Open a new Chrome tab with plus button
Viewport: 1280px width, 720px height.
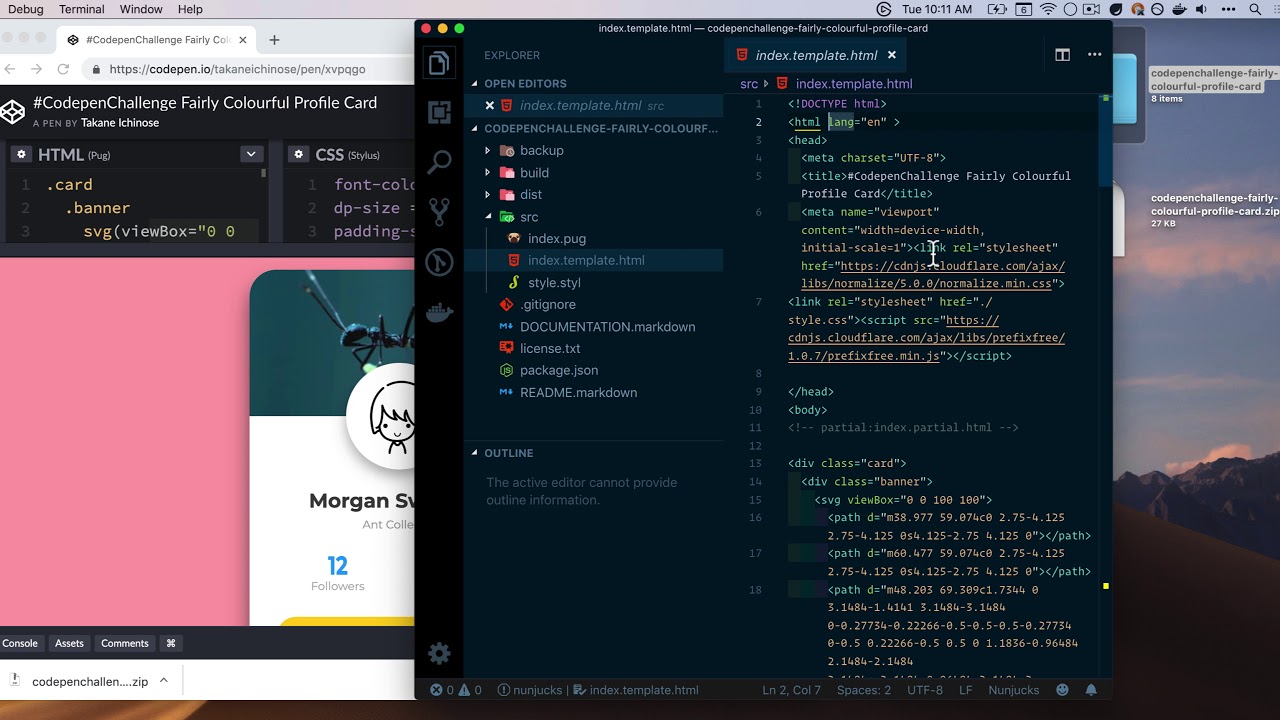point(274,40)
